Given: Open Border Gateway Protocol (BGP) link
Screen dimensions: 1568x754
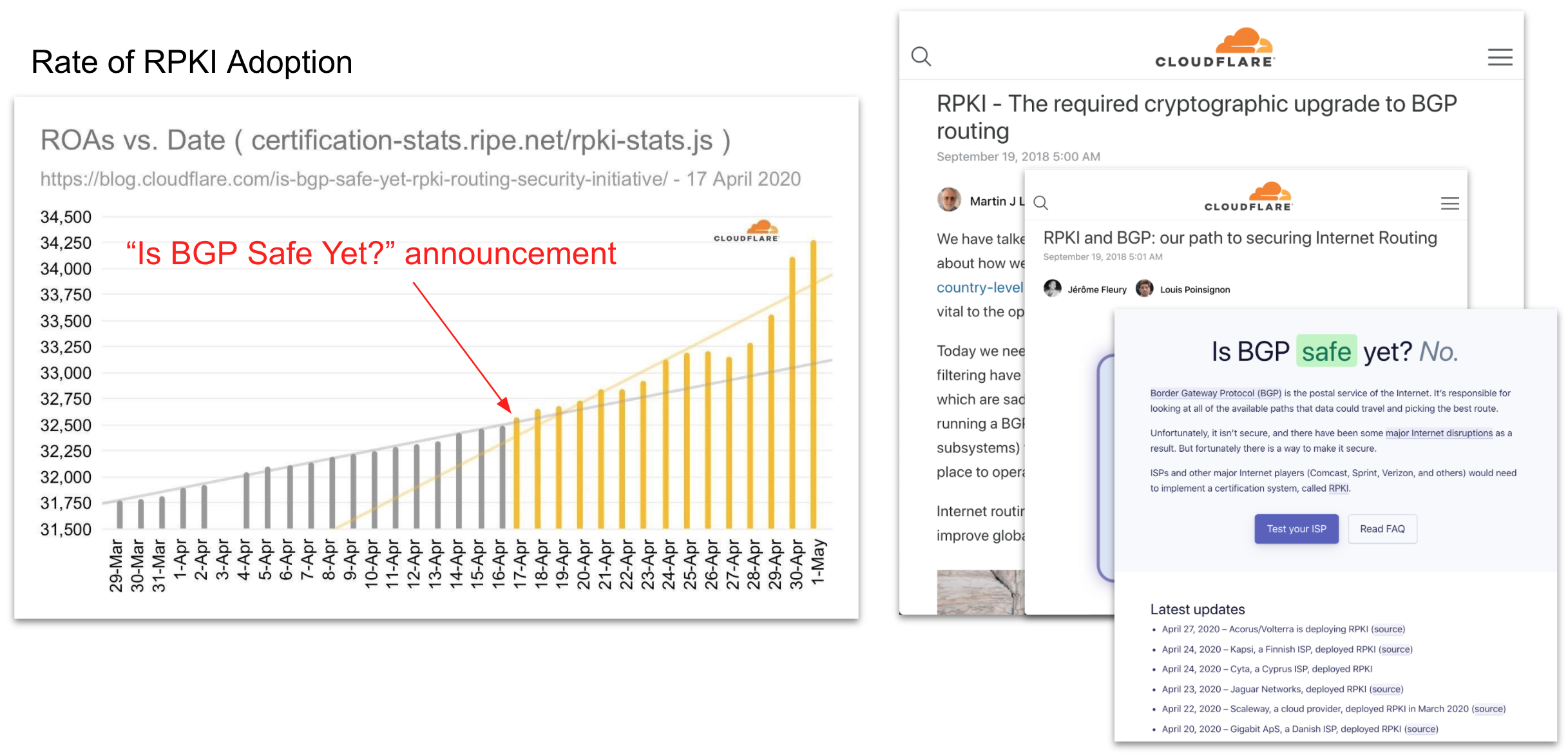Looking at the screenshot, I should tap(1216, 393).
